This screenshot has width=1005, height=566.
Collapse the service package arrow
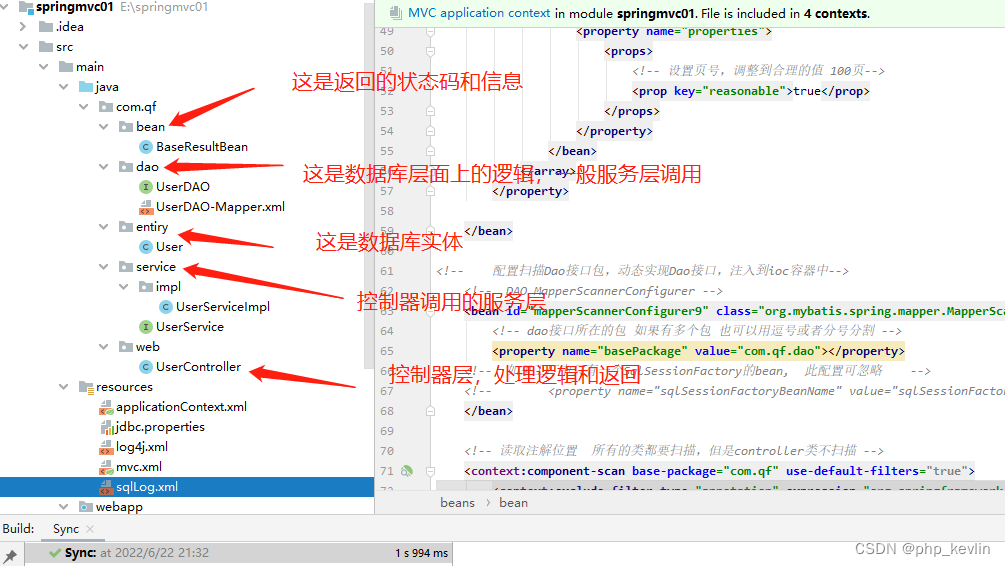[103, 267]
